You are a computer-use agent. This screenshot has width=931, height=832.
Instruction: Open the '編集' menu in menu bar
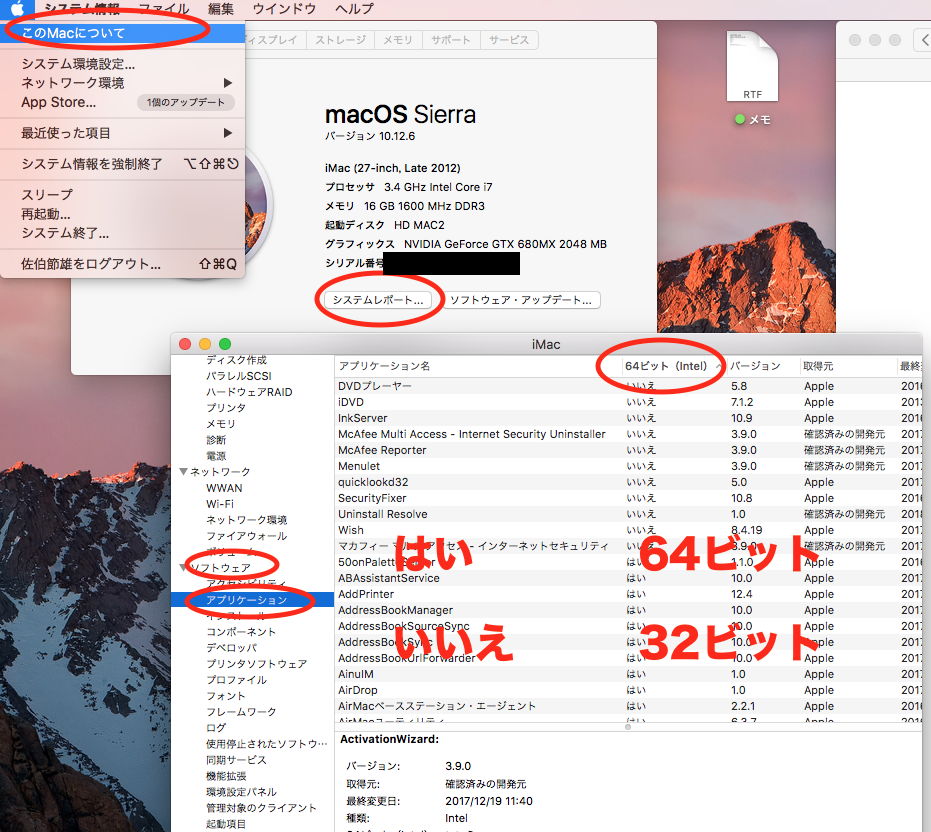[220, 8]
